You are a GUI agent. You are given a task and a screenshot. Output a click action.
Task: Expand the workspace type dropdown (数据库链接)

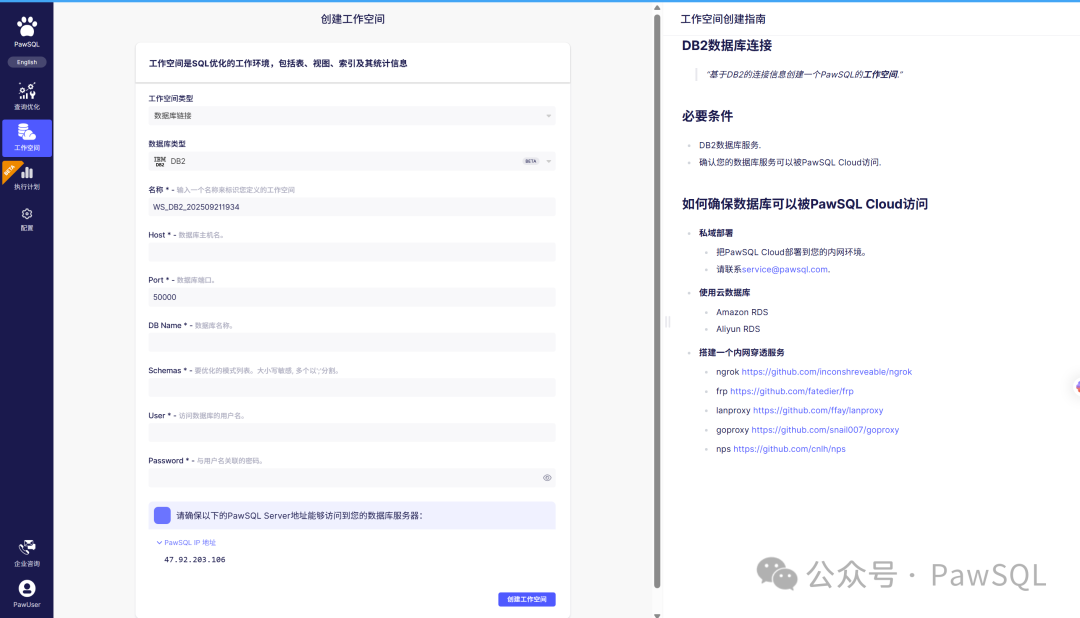351,116
